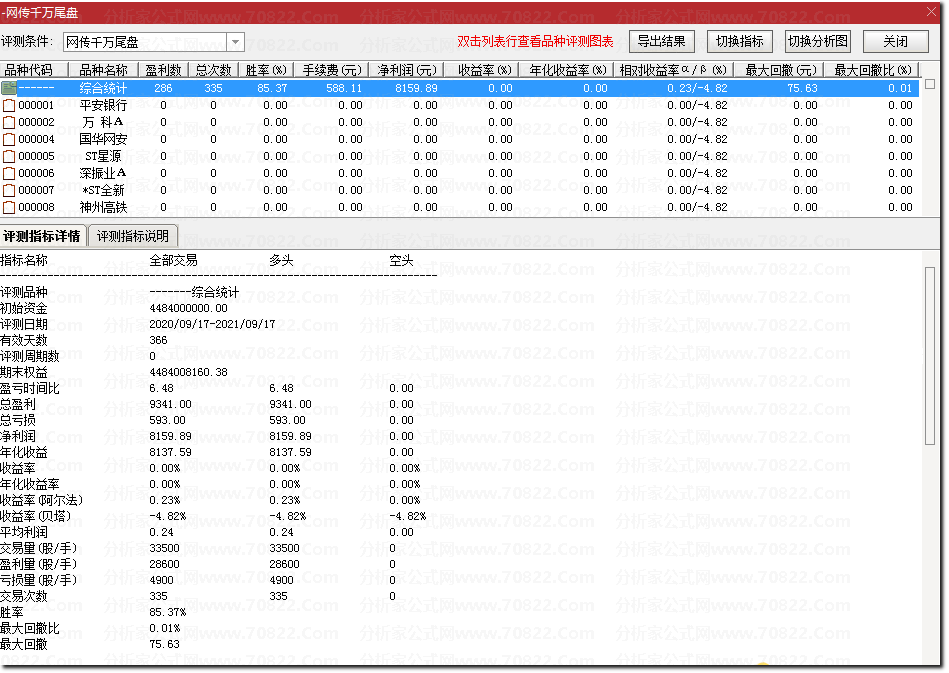Sort by 净利润(元) column header
Screen dimensions: 949x673
click(407, 70)
